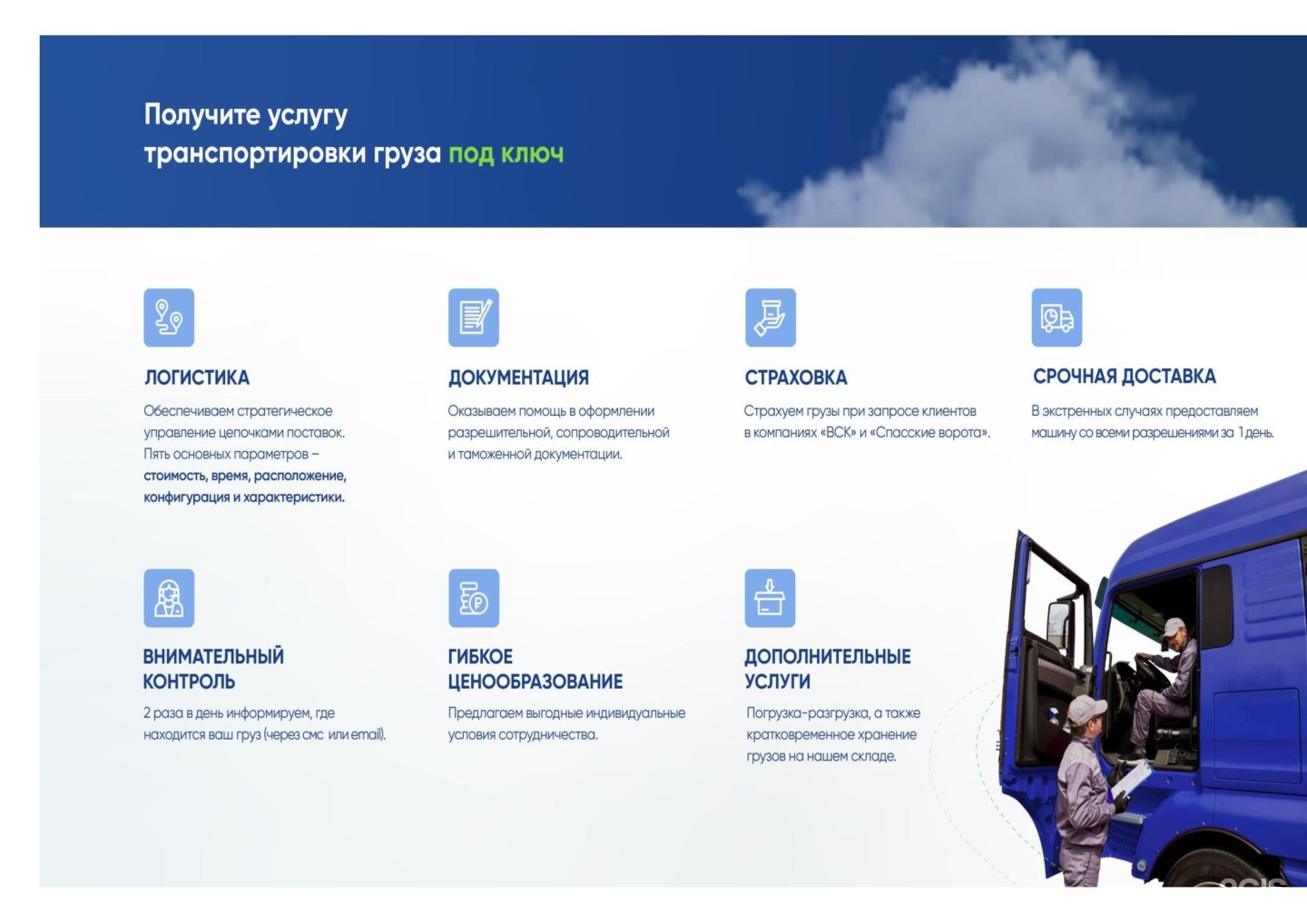This screenshot has height=924, width=1307.
Task: Click the Срочная доставка truck icon
Action: pos(1056,318)
